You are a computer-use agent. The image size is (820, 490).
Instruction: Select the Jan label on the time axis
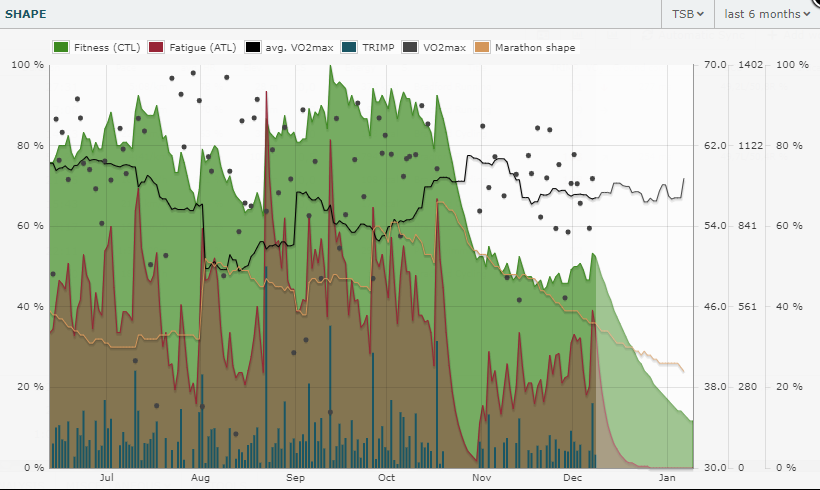tap(667, 479)
